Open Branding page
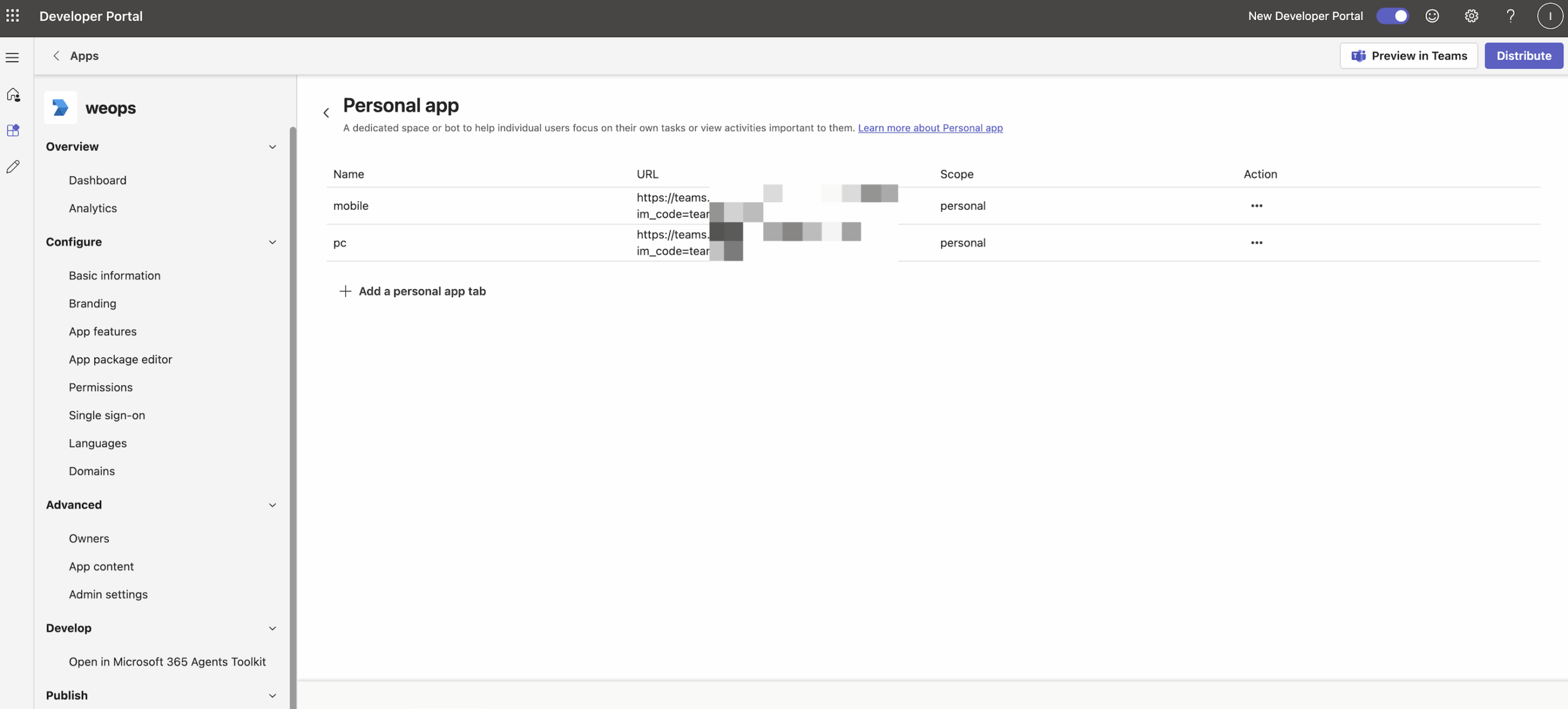Screen dimensions: 1568x709 point(92,303)
